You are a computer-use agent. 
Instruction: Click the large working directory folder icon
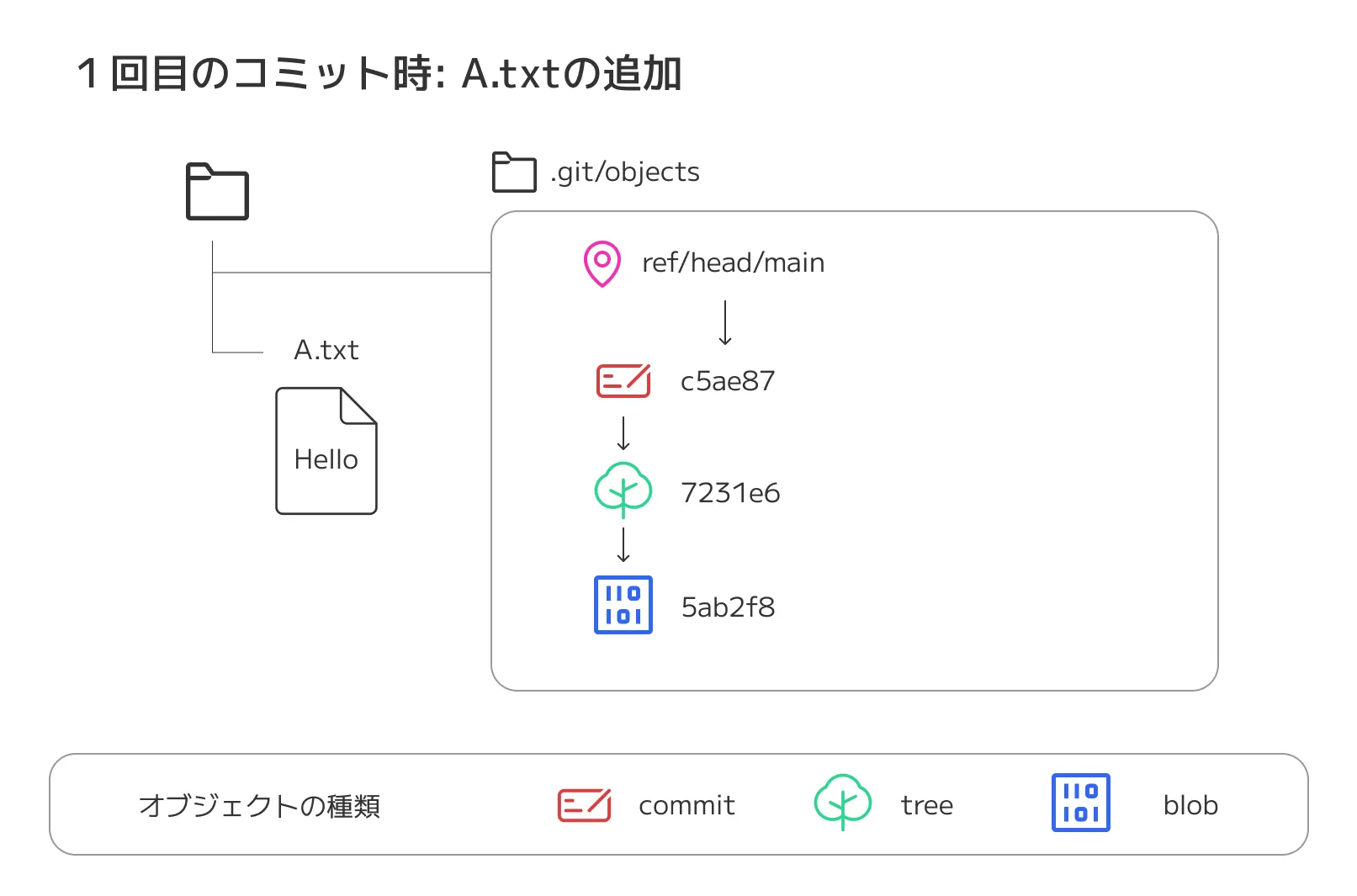point(217,192)
